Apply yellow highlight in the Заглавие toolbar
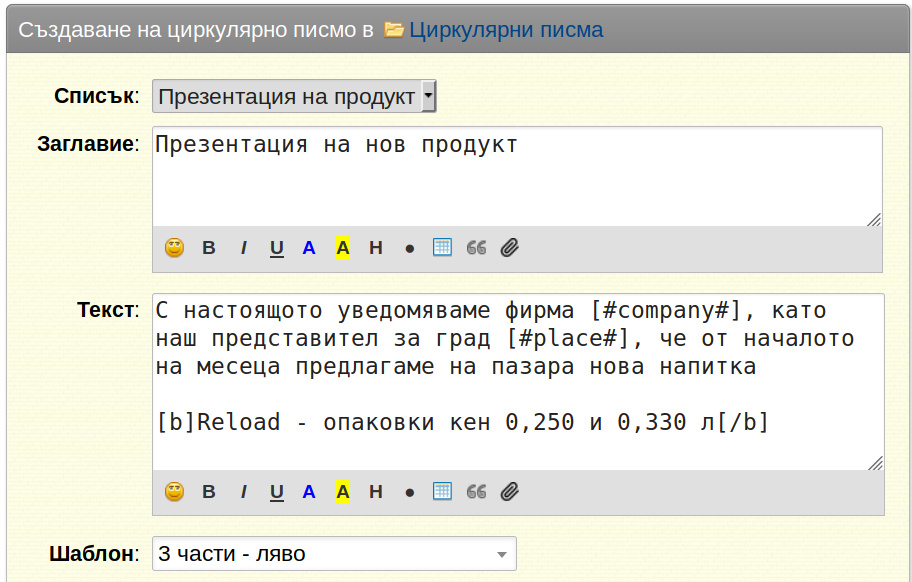 click(x=343, y=248)
